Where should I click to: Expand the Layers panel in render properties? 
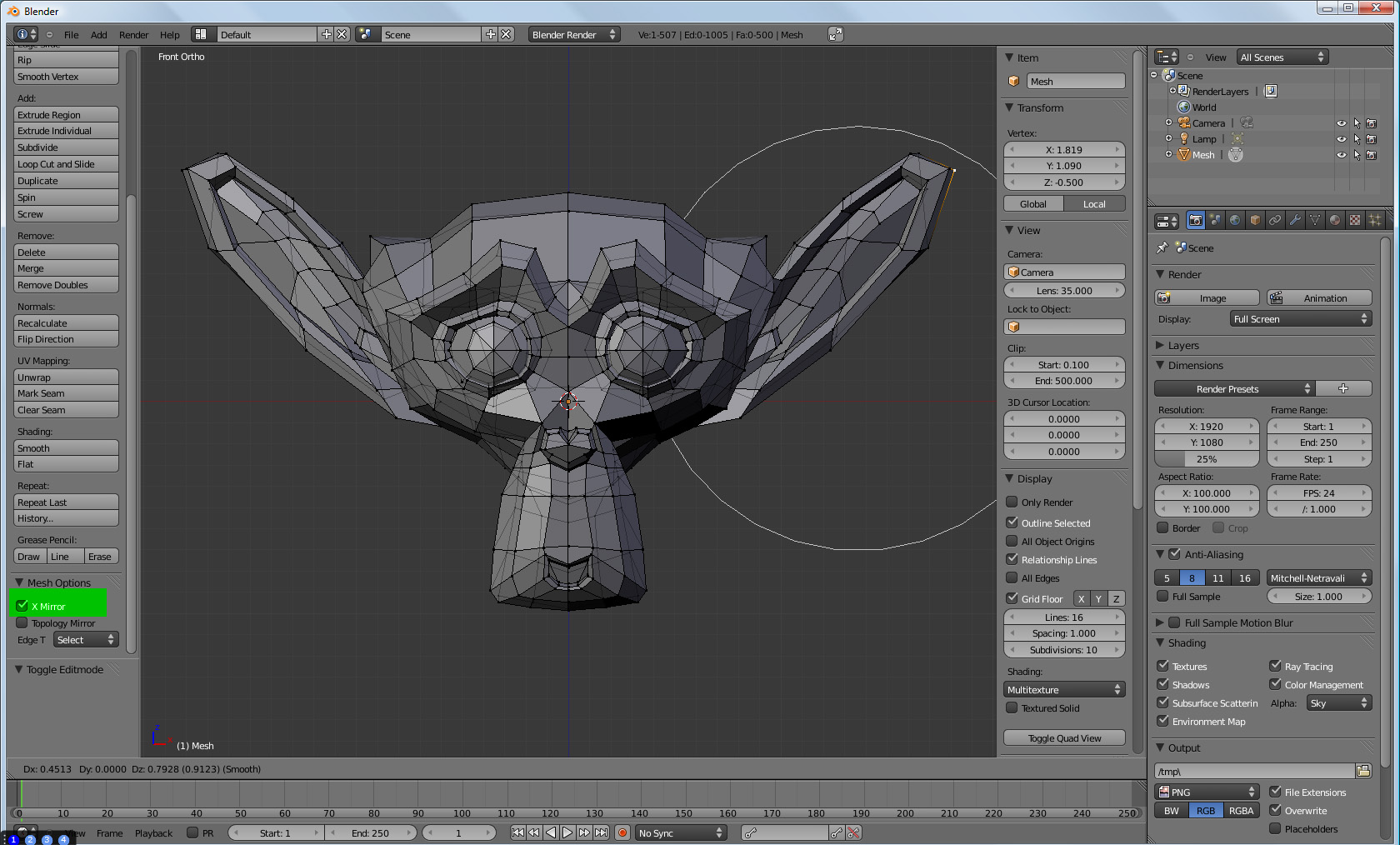[1182, 345]
